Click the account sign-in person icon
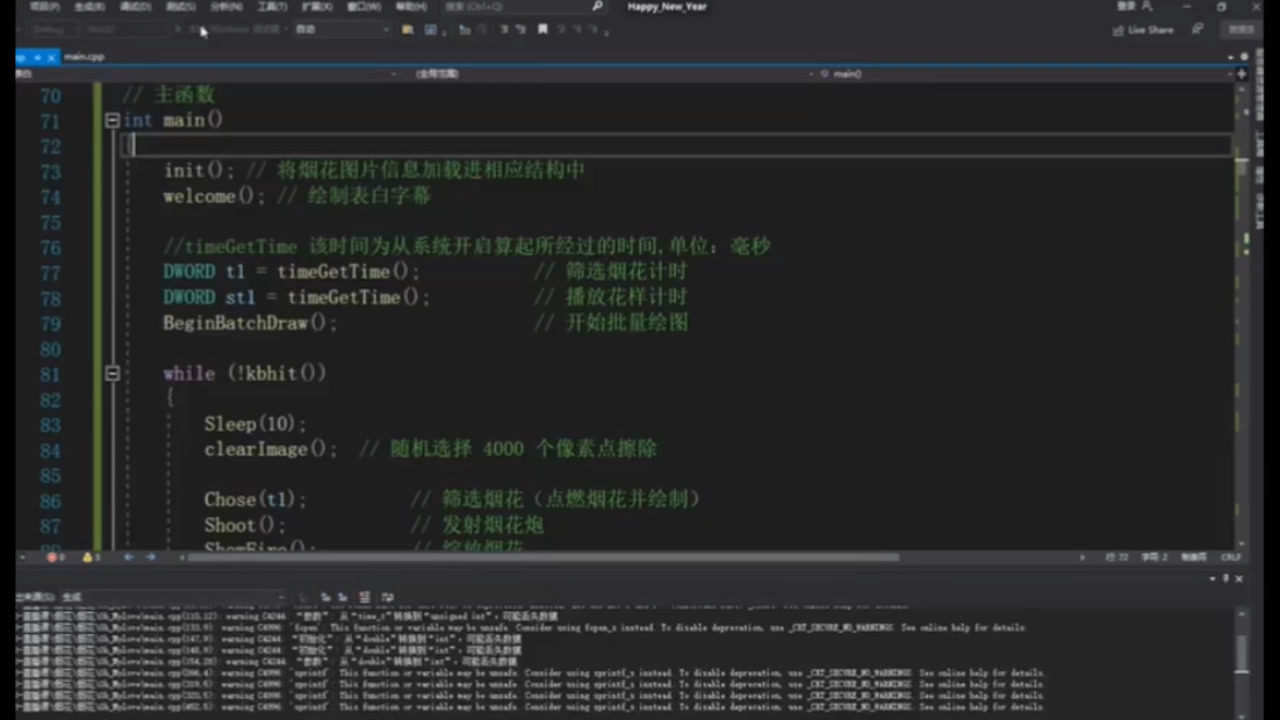This screenshot has width=1280, height=720. pos(1147,6)
